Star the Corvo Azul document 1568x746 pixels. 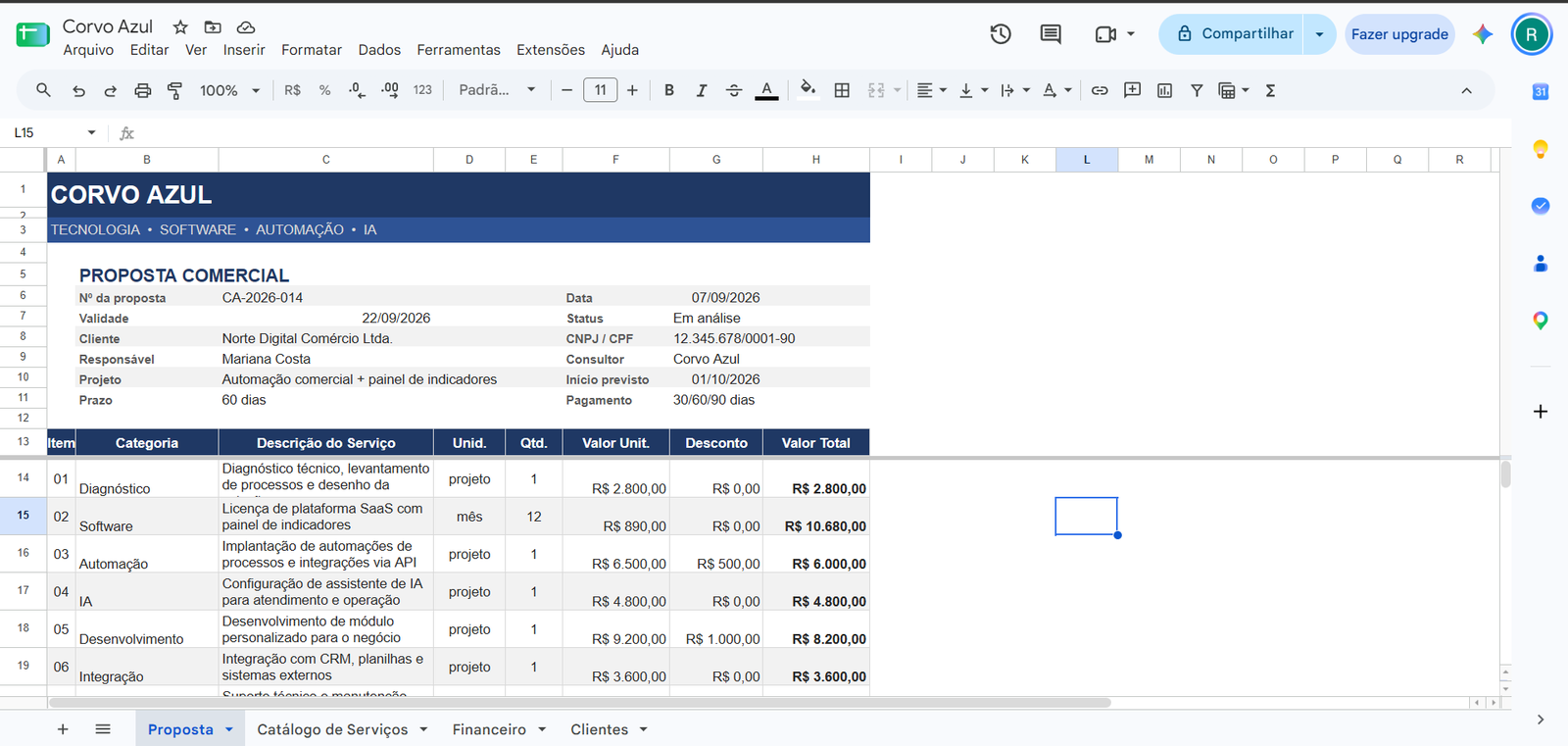coord(180,27)
